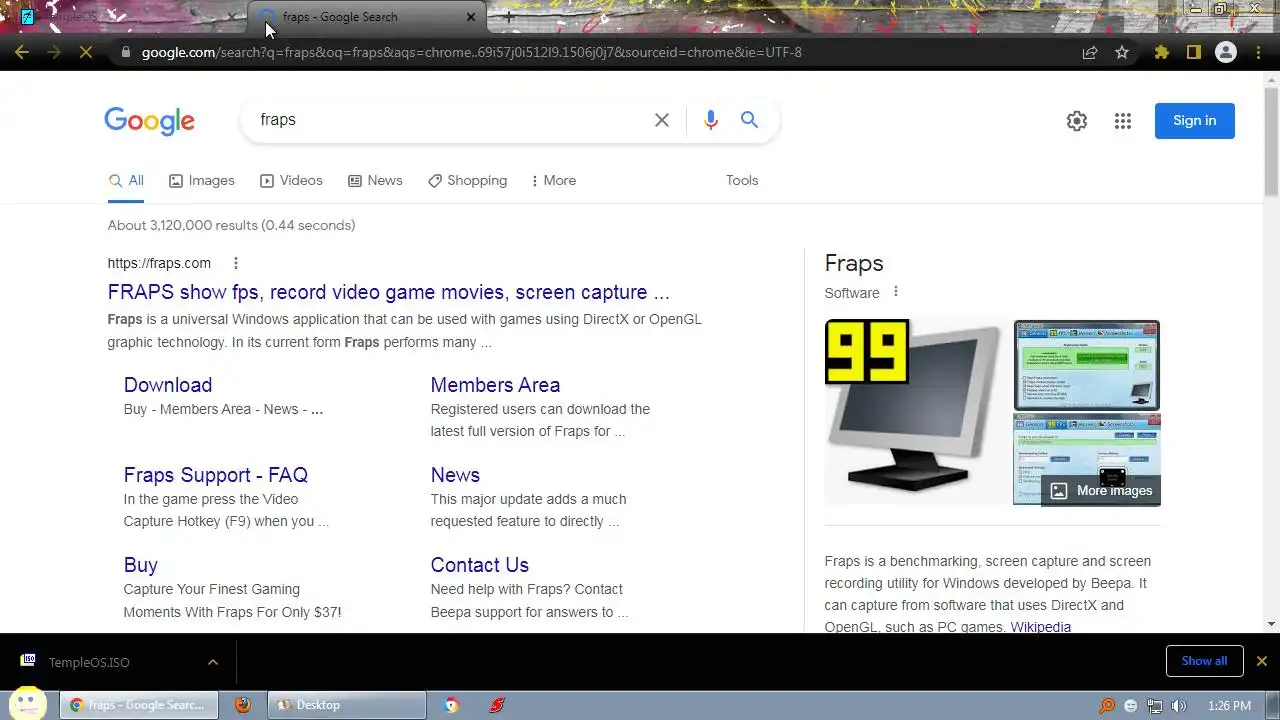Image resolution: width=1280 pixels, height=720 pixels.
Task: Open the Contact Us sitelink
Action: [x=480, y=565]
